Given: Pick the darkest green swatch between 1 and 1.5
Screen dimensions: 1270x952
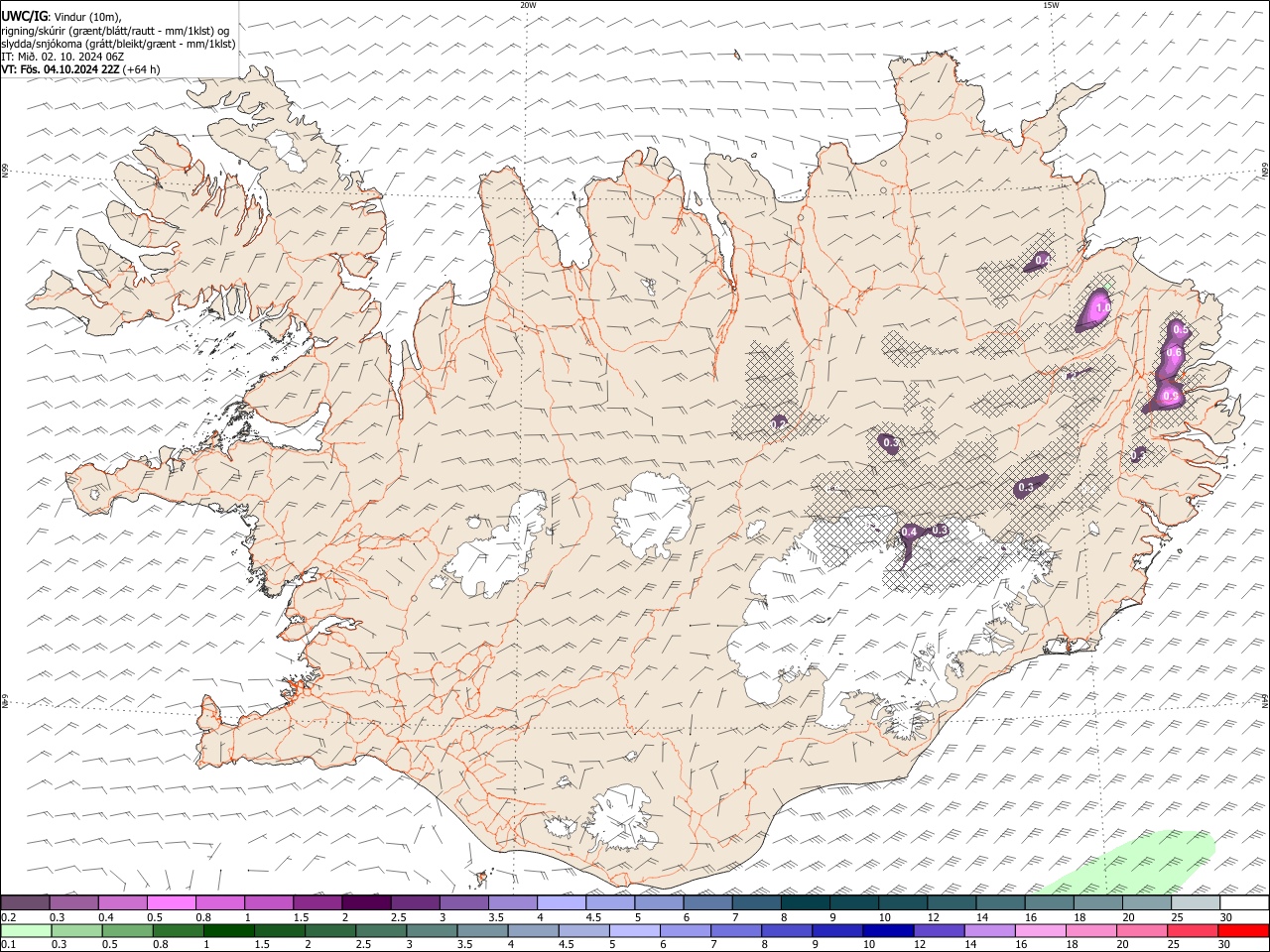Looking at the screenshot, I should (229, 931).
